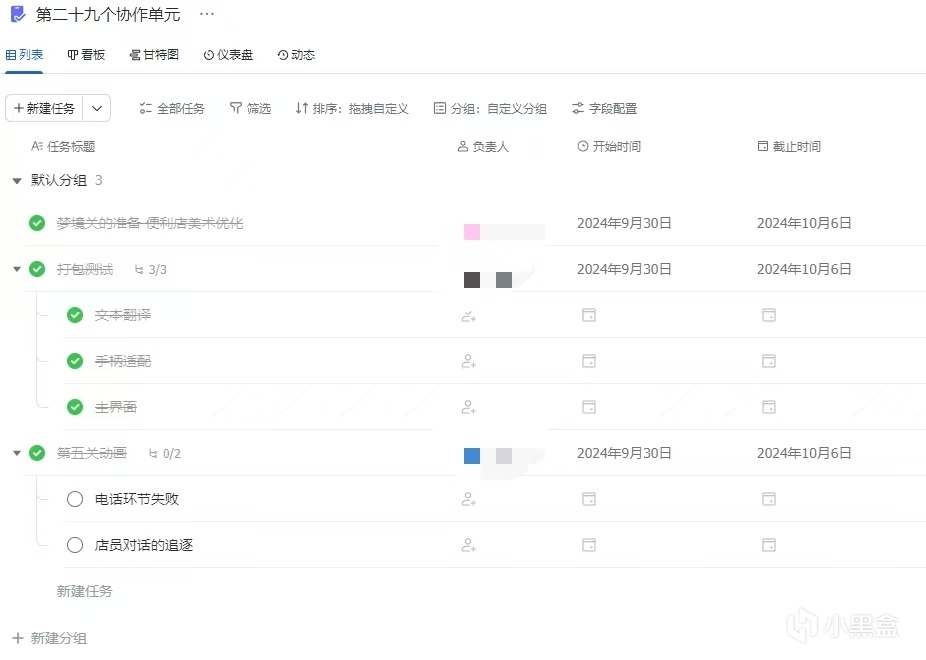This screenshot has height=660, width=926.
Task: Click the more options ellipsis beside the title
Action: (x=207, y=14)
